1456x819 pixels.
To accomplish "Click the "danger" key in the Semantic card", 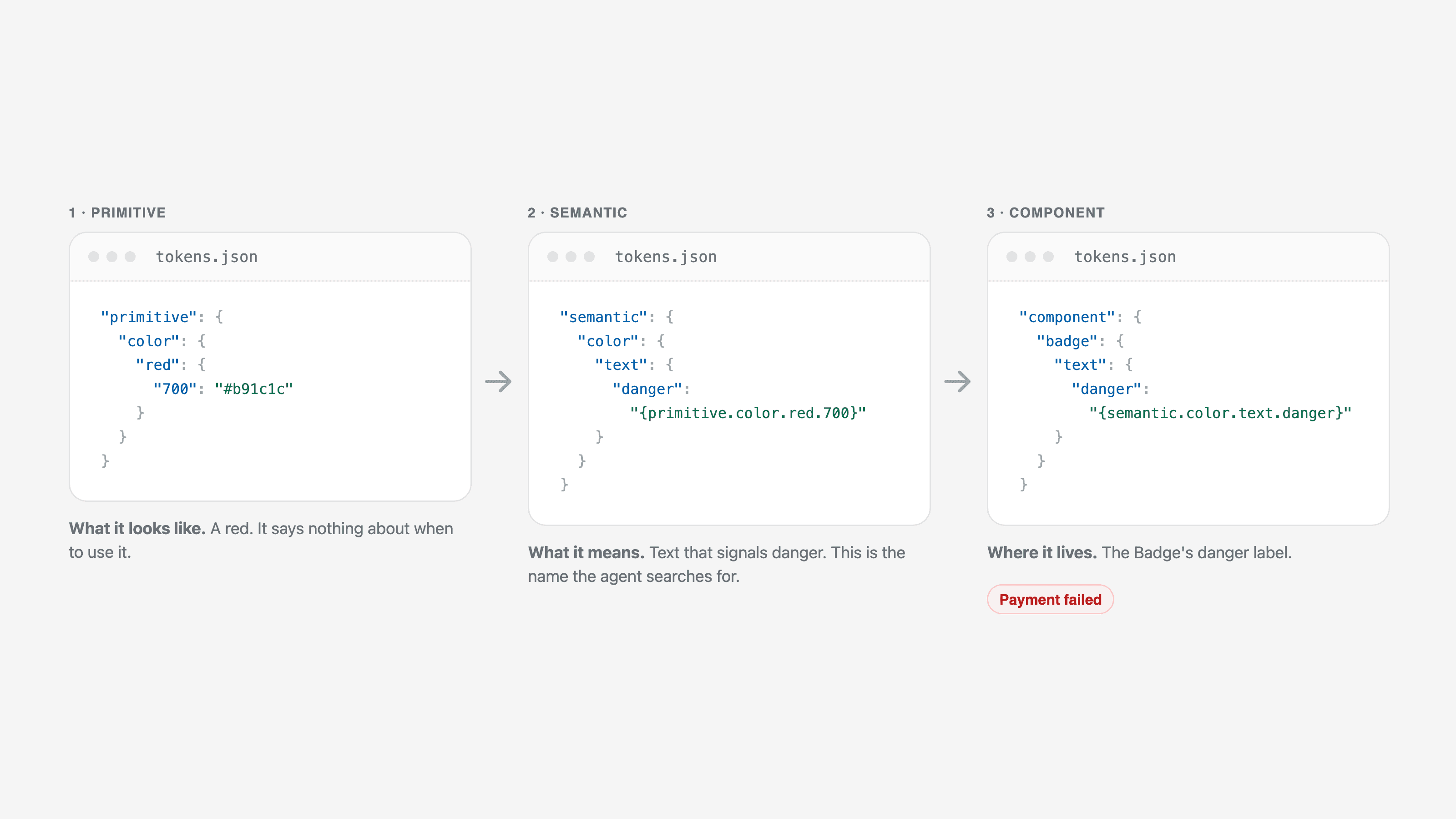I will 647,389.
